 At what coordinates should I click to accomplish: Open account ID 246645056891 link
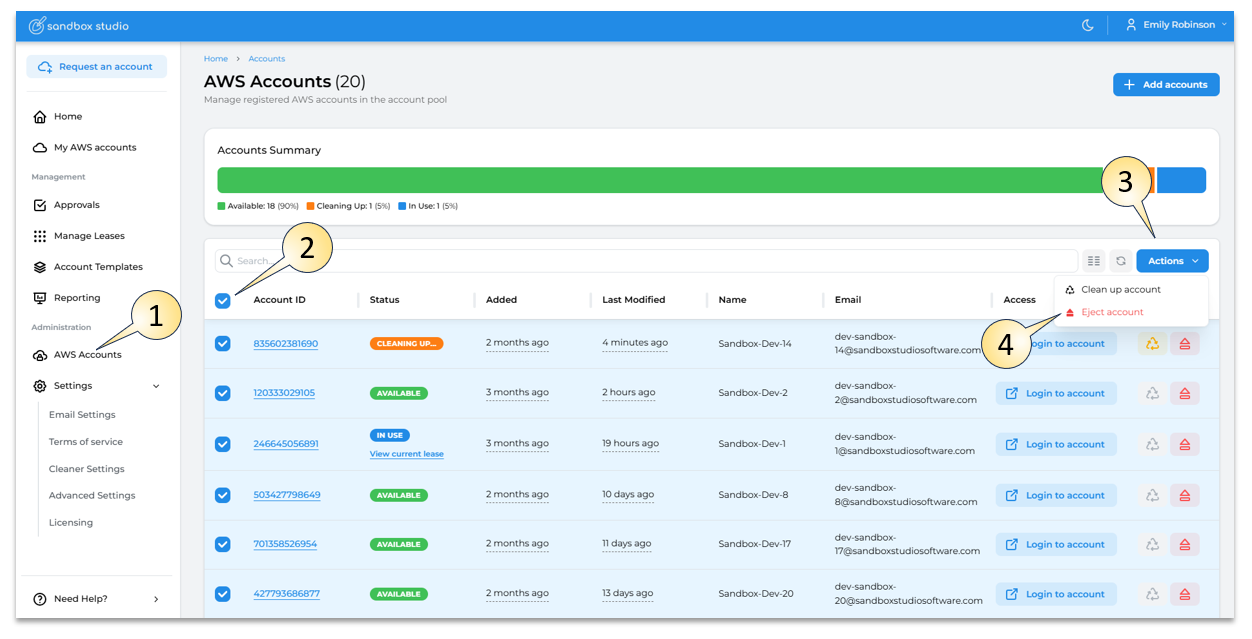286,444
